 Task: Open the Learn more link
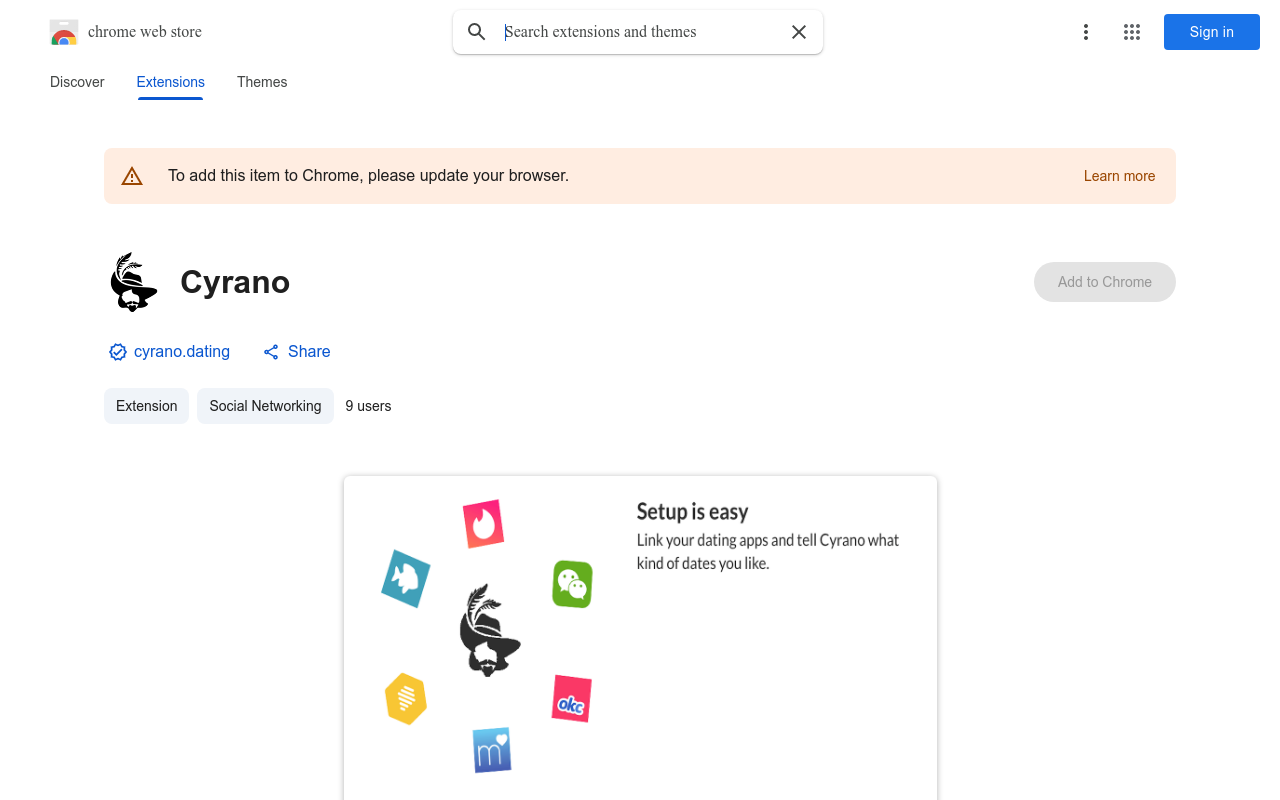point(1119,176)
